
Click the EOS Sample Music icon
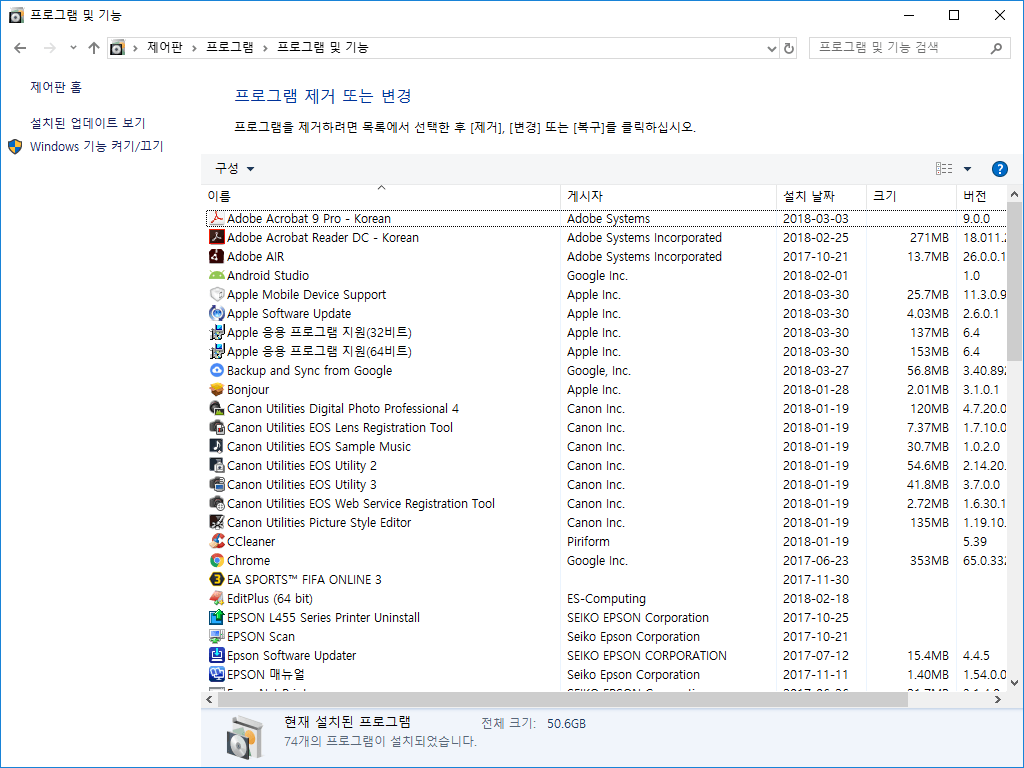click(x=217, y=446)
